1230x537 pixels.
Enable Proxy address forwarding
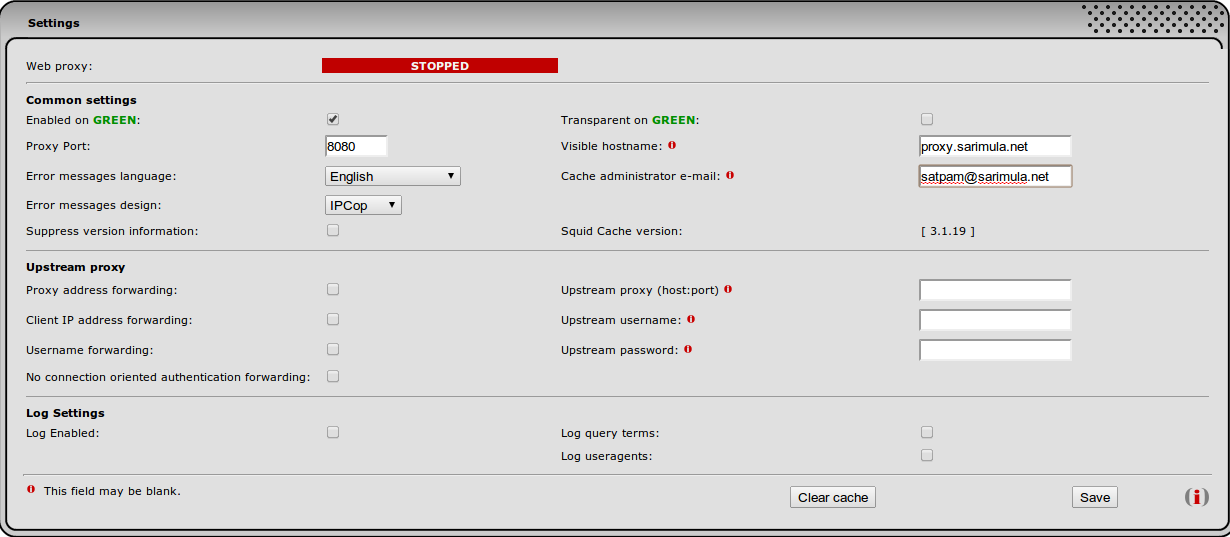(333, 289)
